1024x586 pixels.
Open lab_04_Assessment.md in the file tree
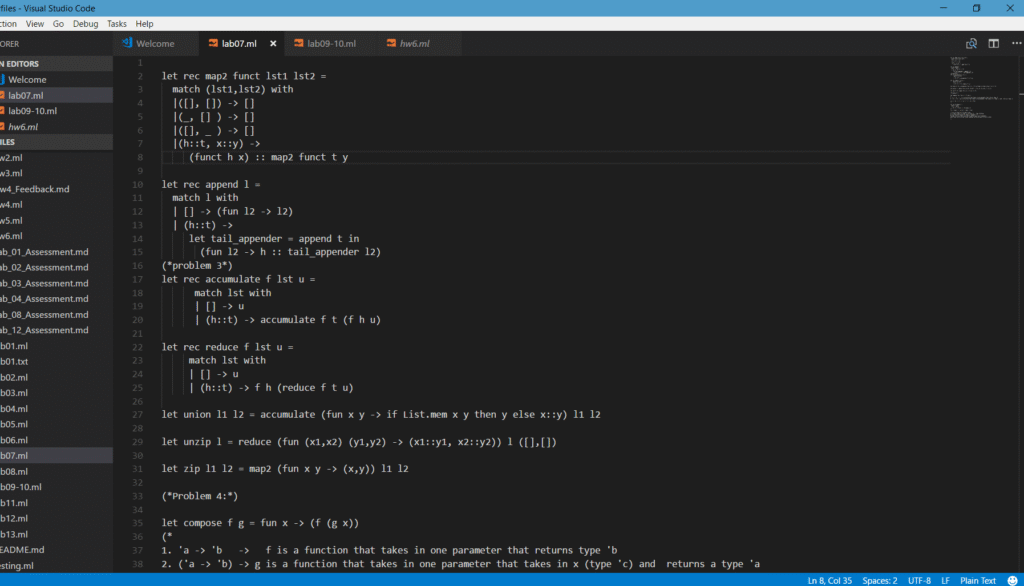pyautogui.click(x=56, y=299)
